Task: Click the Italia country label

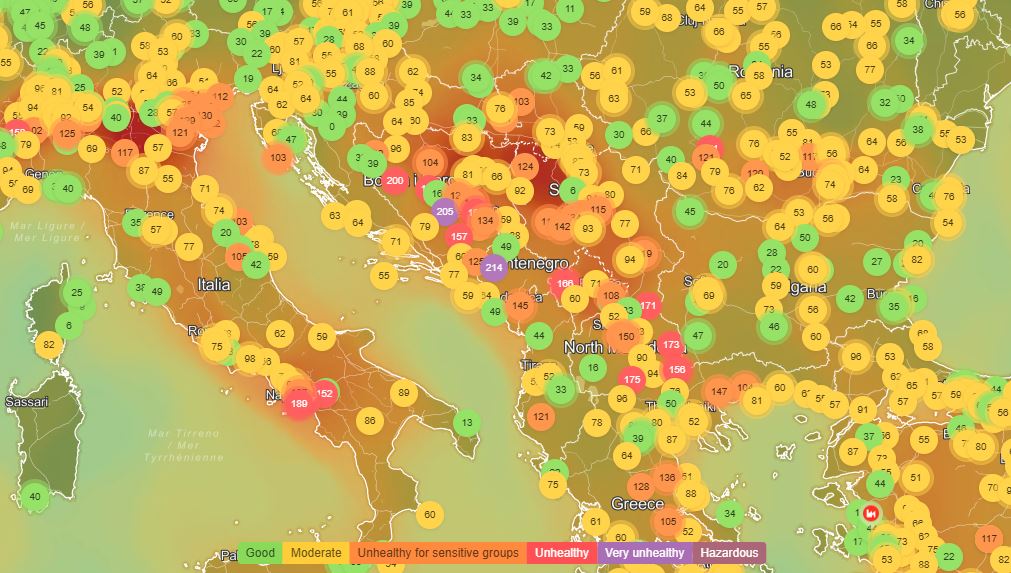Action: 213,284
